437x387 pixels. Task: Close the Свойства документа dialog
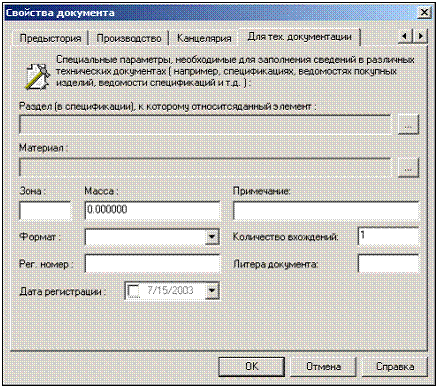[424, 13]
